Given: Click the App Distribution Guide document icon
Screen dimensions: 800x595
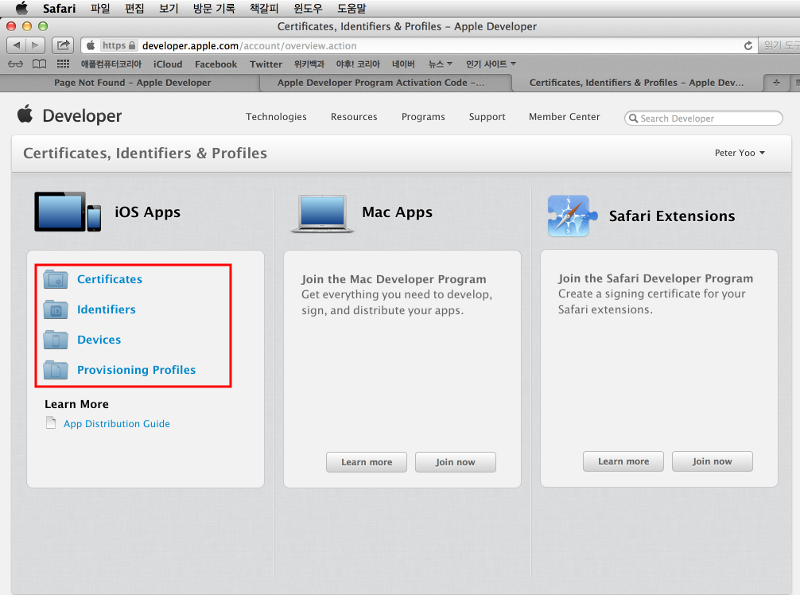Looking at the screenshot, I should coord(51,423).
